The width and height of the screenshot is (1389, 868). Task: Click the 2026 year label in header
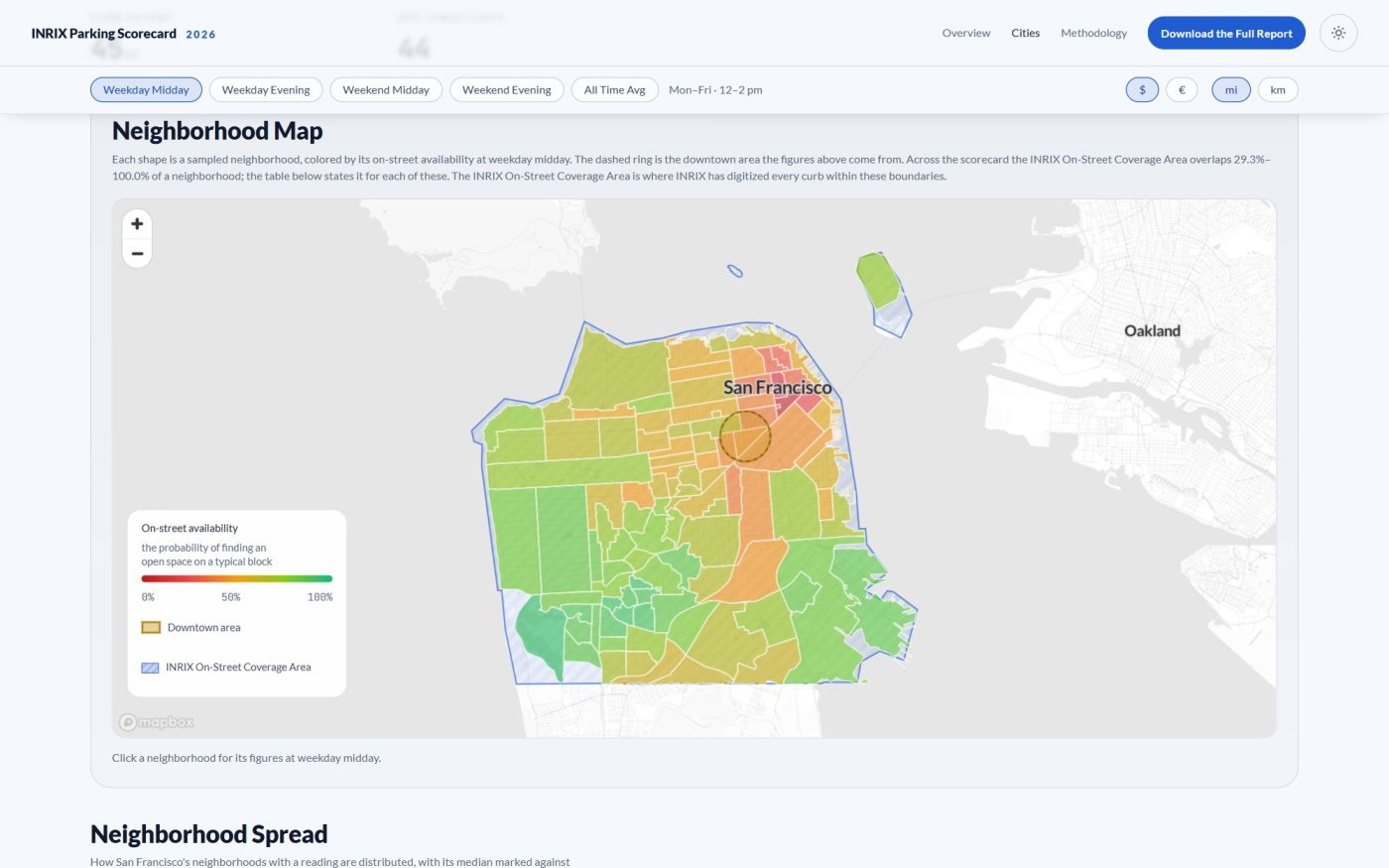[200, 35]
